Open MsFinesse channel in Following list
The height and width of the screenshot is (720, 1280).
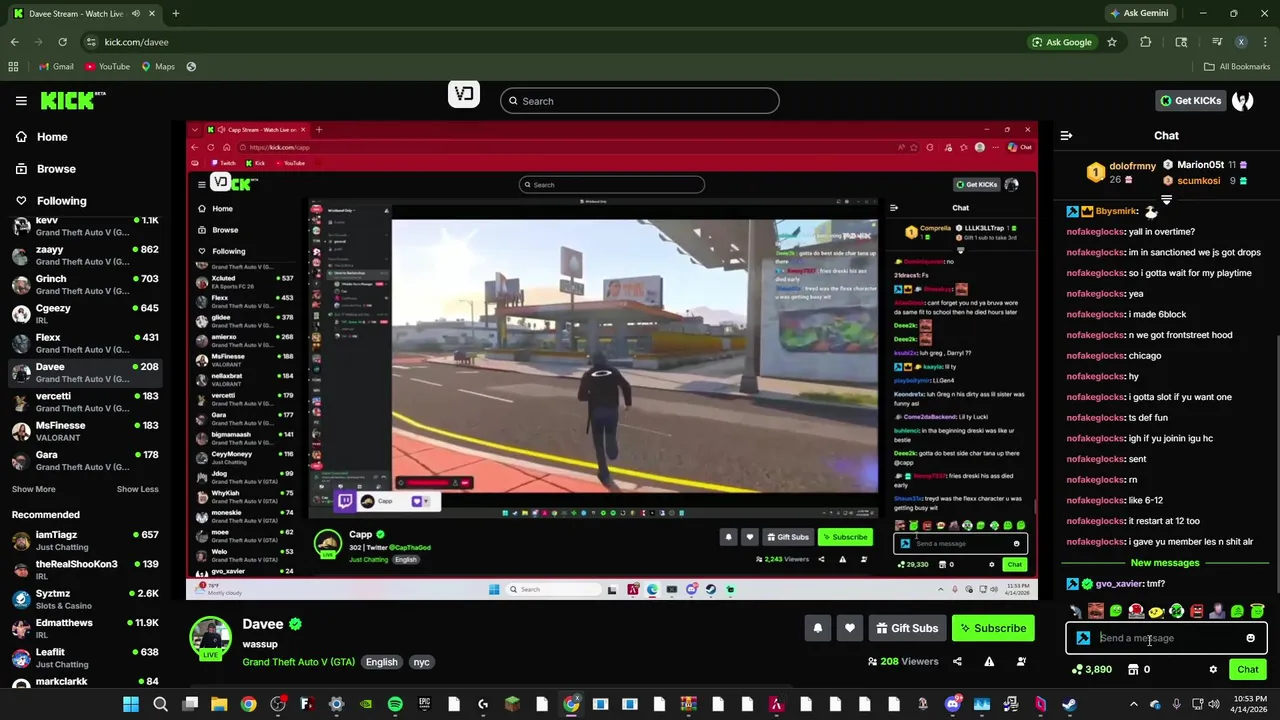84,432
